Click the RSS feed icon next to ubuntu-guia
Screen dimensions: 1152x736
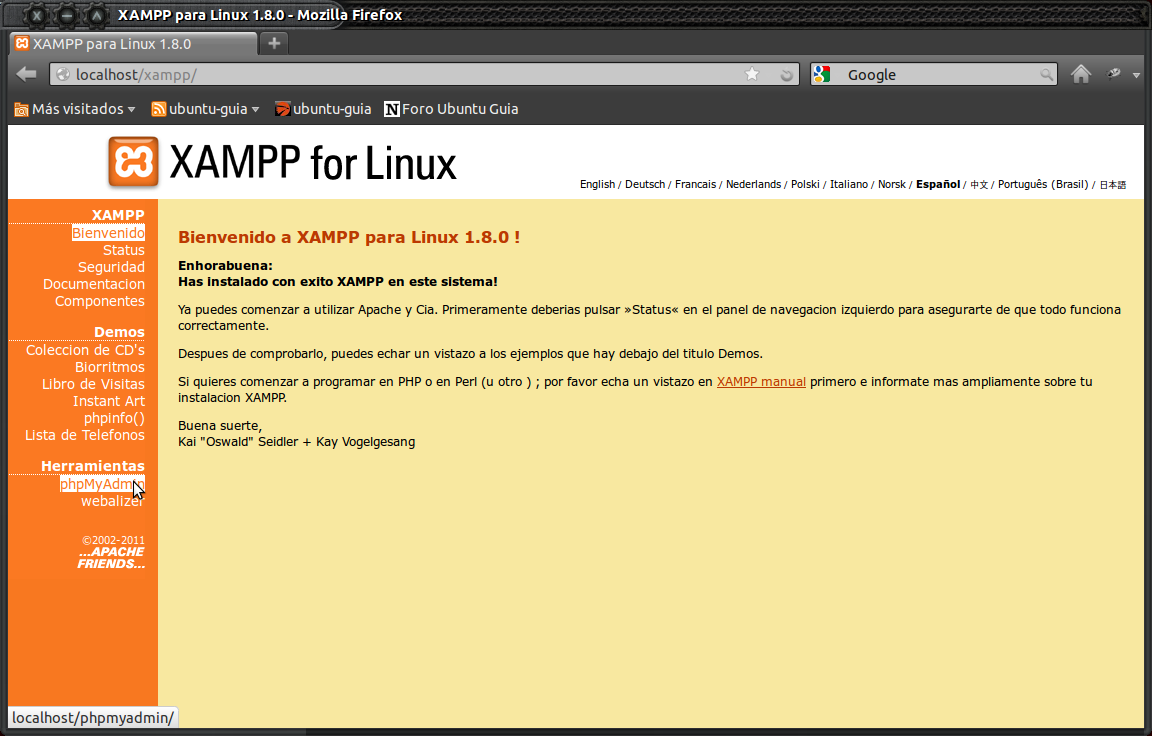(158, 110)
